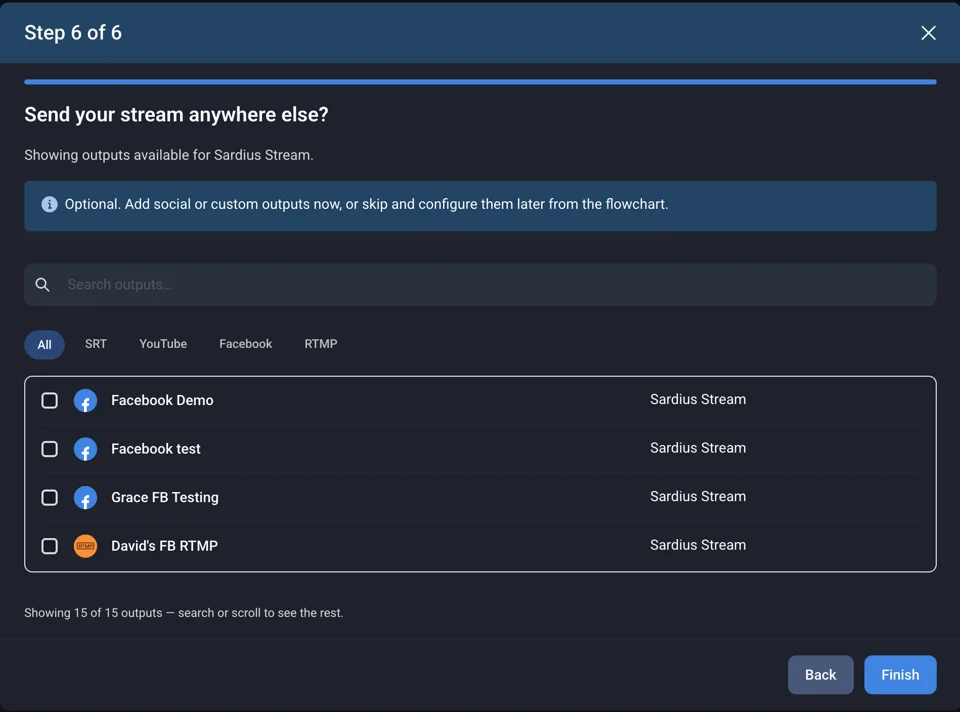Filter outputs by RTMP
The height and width of the screenshot is (712, 960).
(x=321, y=344)
